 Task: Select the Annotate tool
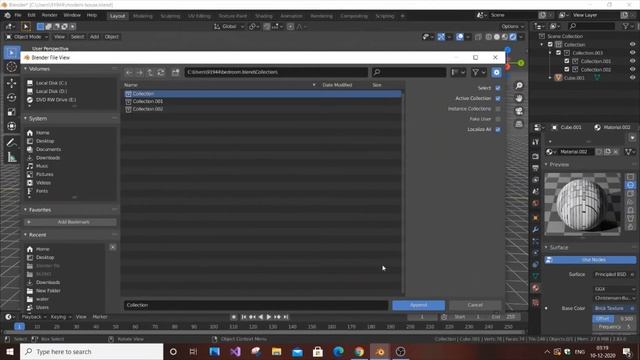(11, 142)
